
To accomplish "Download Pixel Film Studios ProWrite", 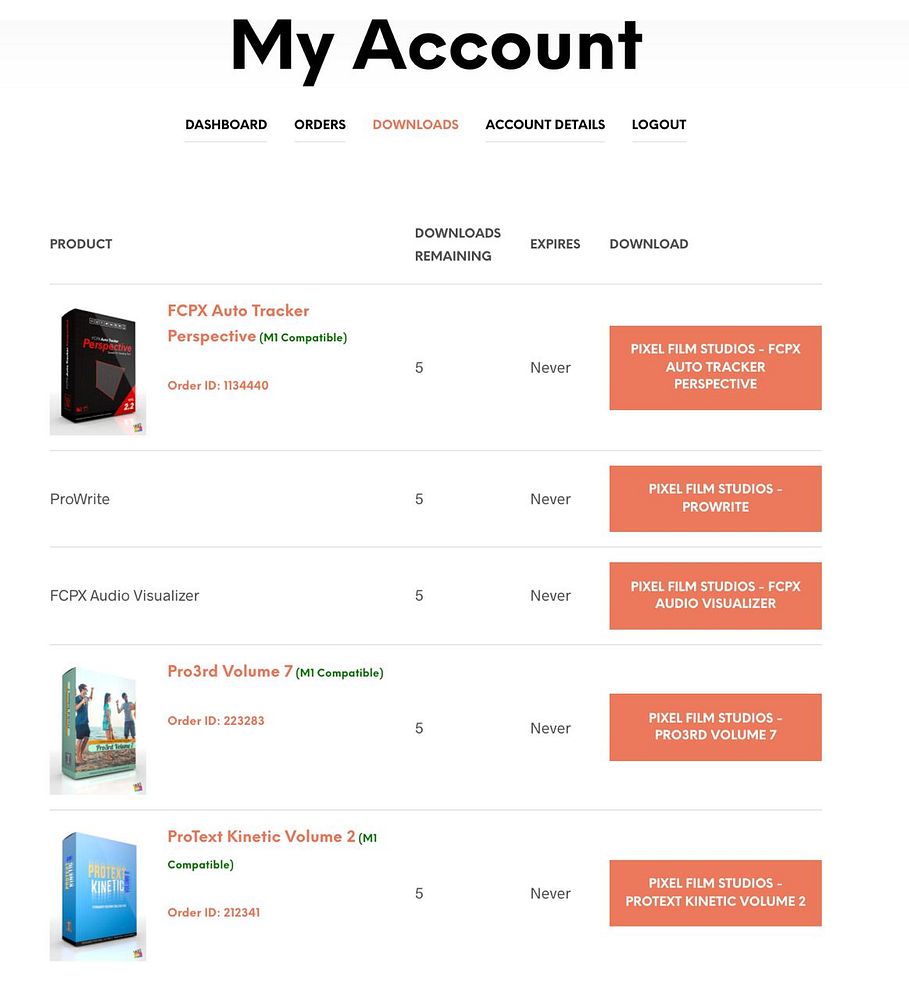I will tap(715, 498).
